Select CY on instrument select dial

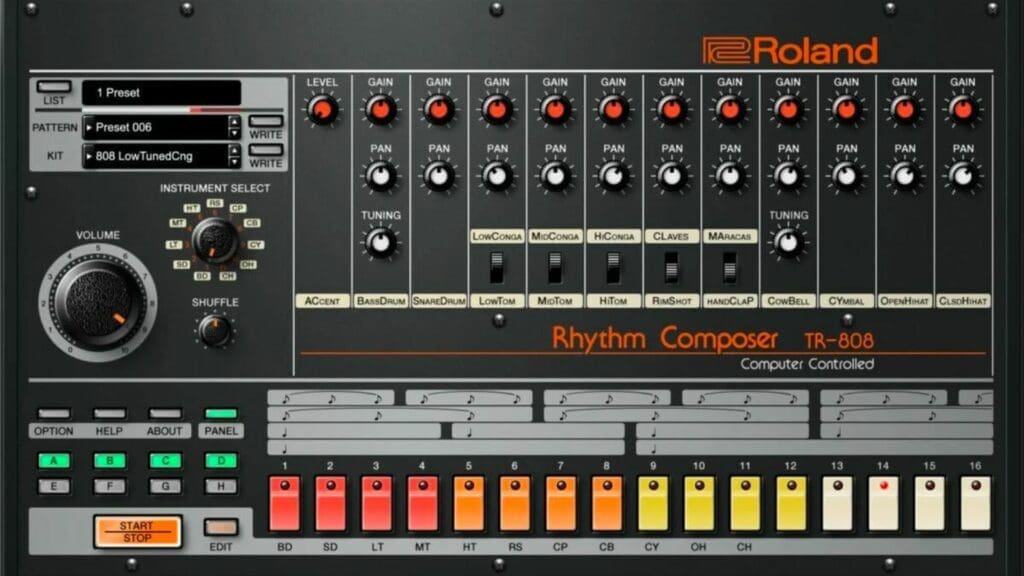point(255,245)
